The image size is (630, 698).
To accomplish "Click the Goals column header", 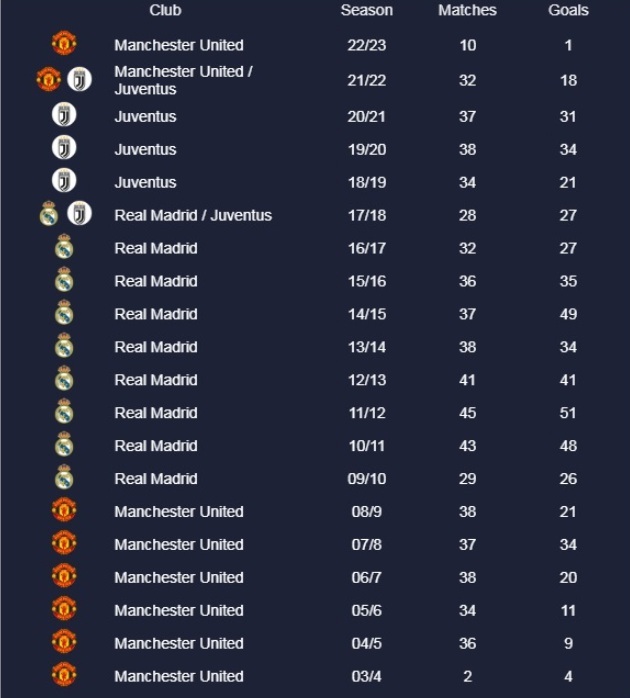I will tap(568, 10).
